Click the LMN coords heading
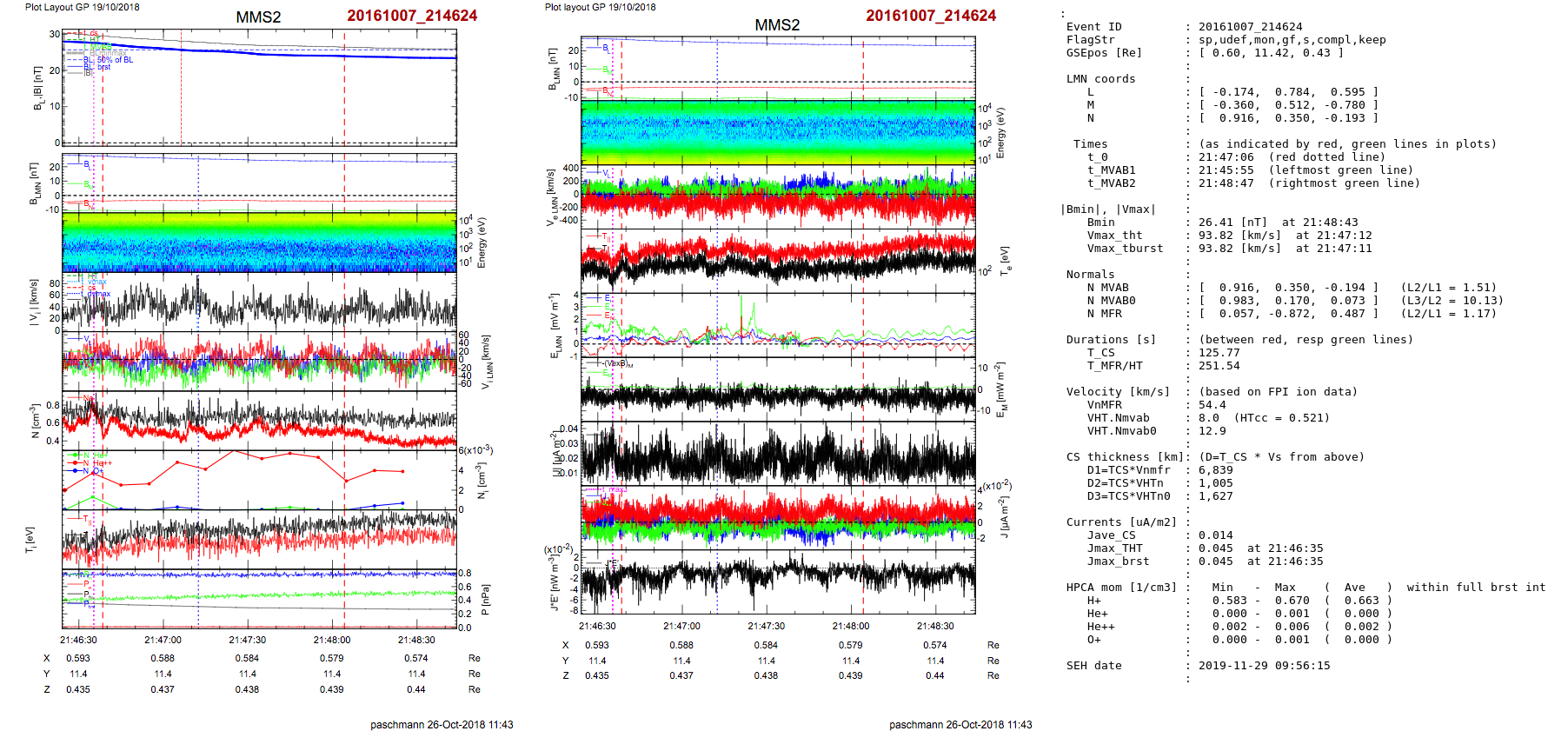This screenshot has height=731, width=1568. pyautogui.click(x=1100, y=79)
